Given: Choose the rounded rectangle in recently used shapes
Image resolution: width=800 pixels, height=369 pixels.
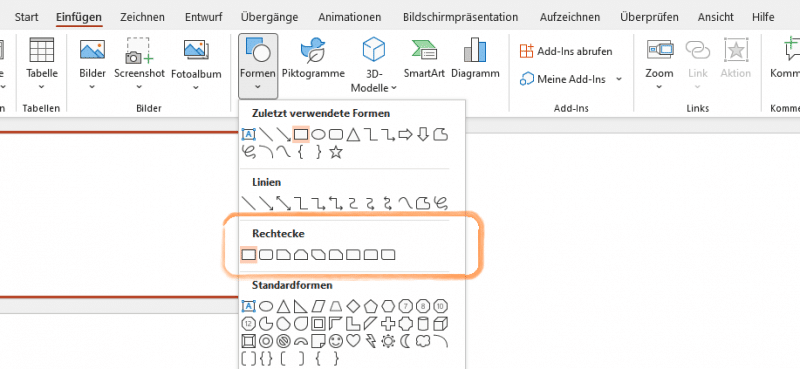Looking at the screenshot, I should [x=336, y=135].
